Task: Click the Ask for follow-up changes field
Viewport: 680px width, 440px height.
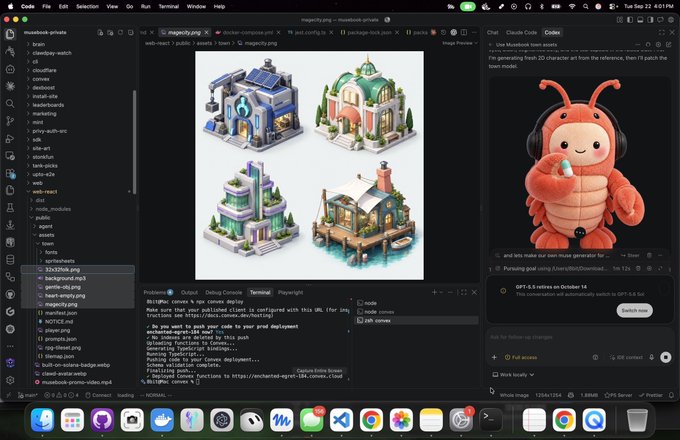Action: pos(579,337)
